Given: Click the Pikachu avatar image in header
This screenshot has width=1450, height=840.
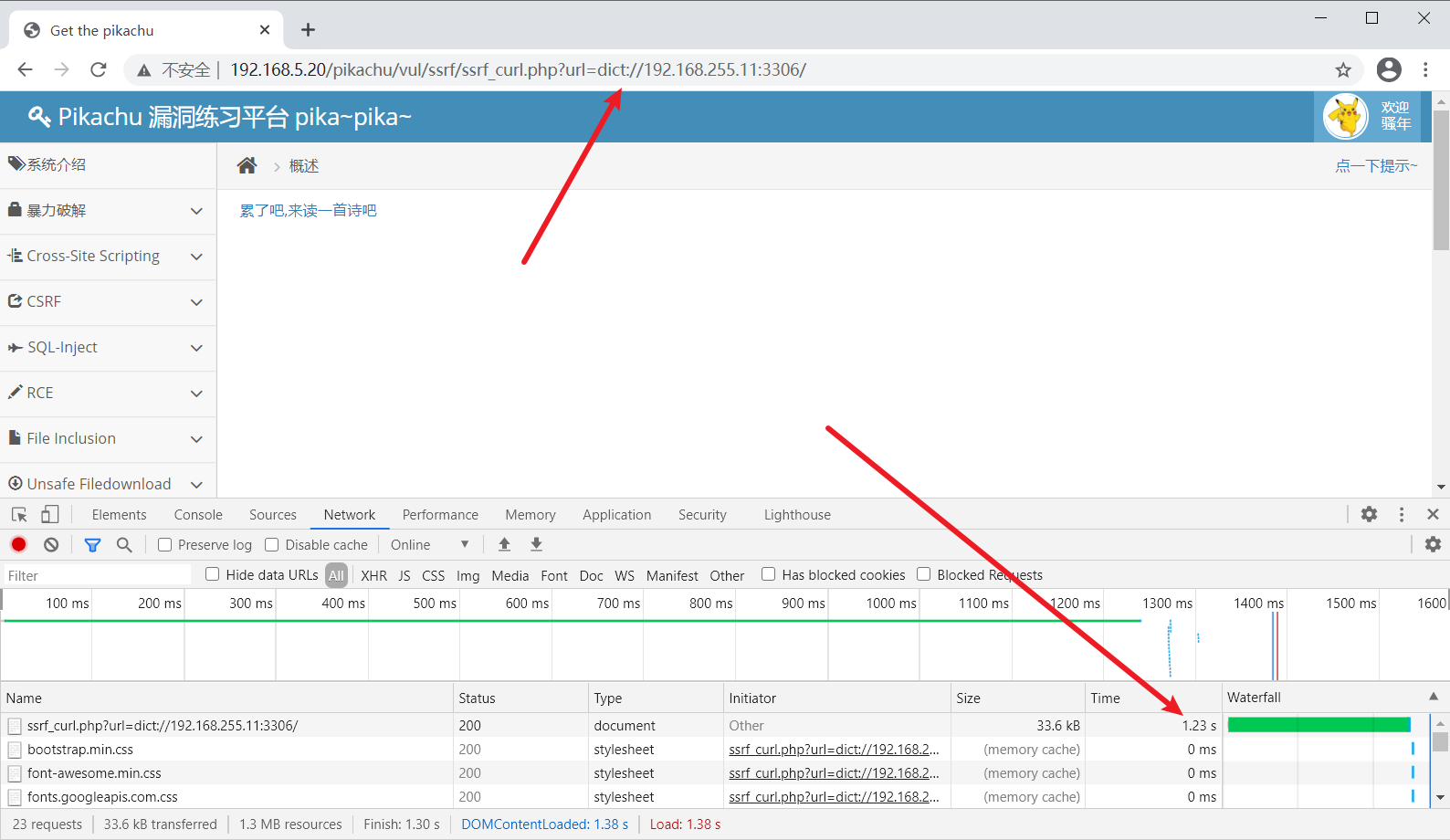Looking at the screenshot, I should coord(1346,116).
